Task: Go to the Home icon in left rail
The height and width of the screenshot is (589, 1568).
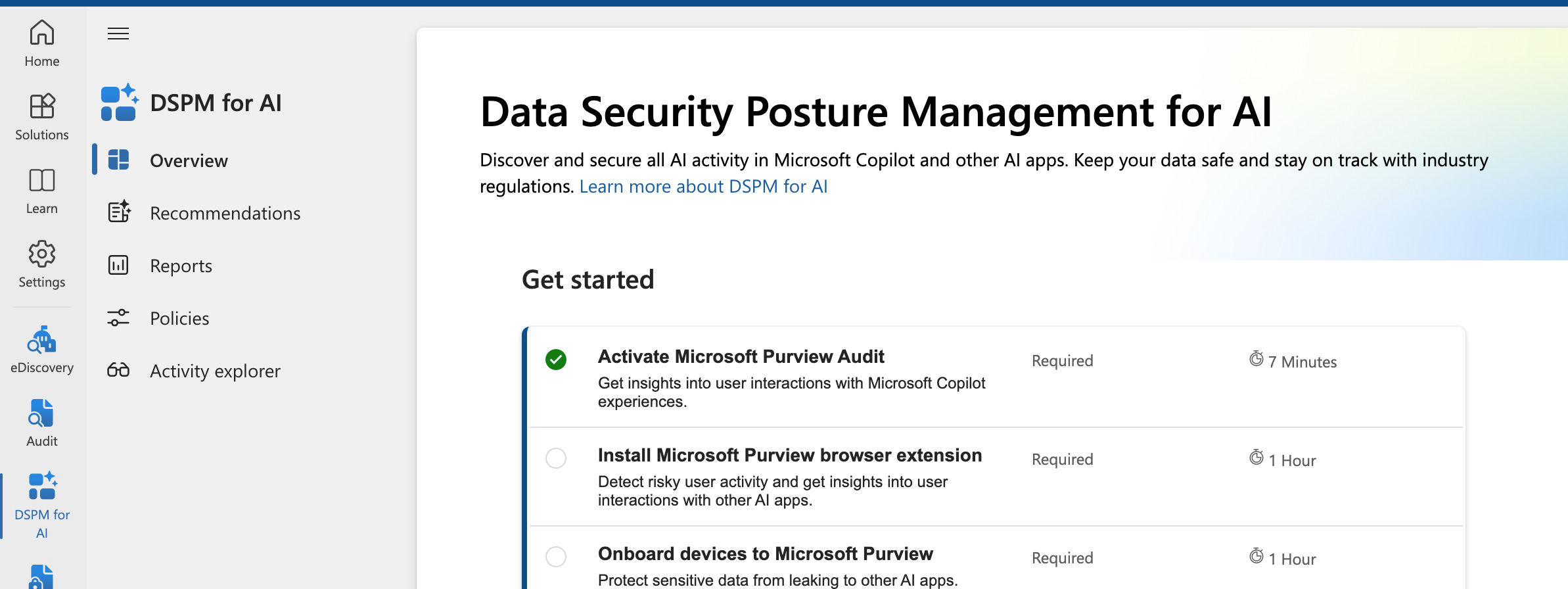Action: coord(42,32)
